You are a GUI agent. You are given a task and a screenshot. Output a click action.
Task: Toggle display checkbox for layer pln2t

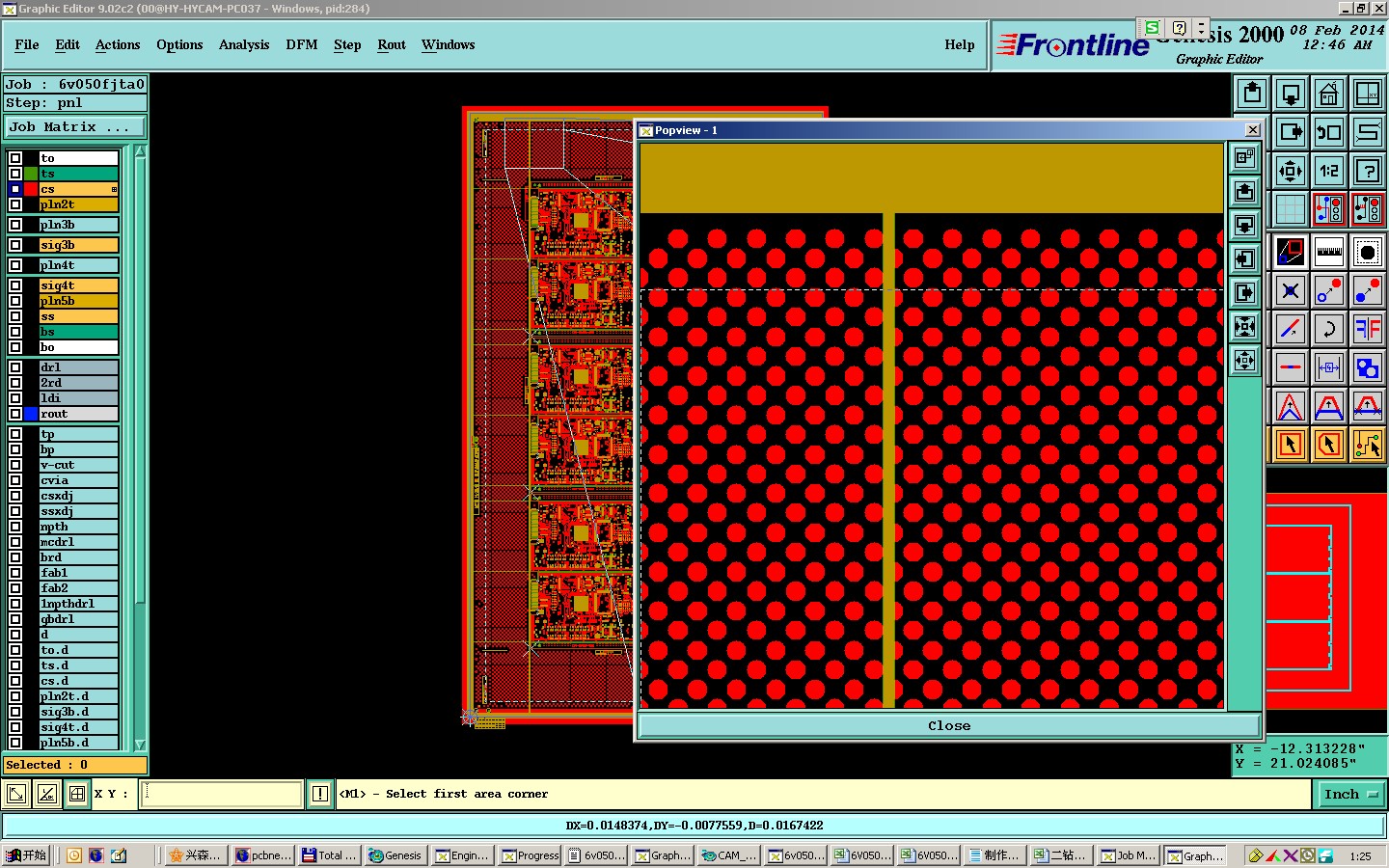tap(15, 204)
